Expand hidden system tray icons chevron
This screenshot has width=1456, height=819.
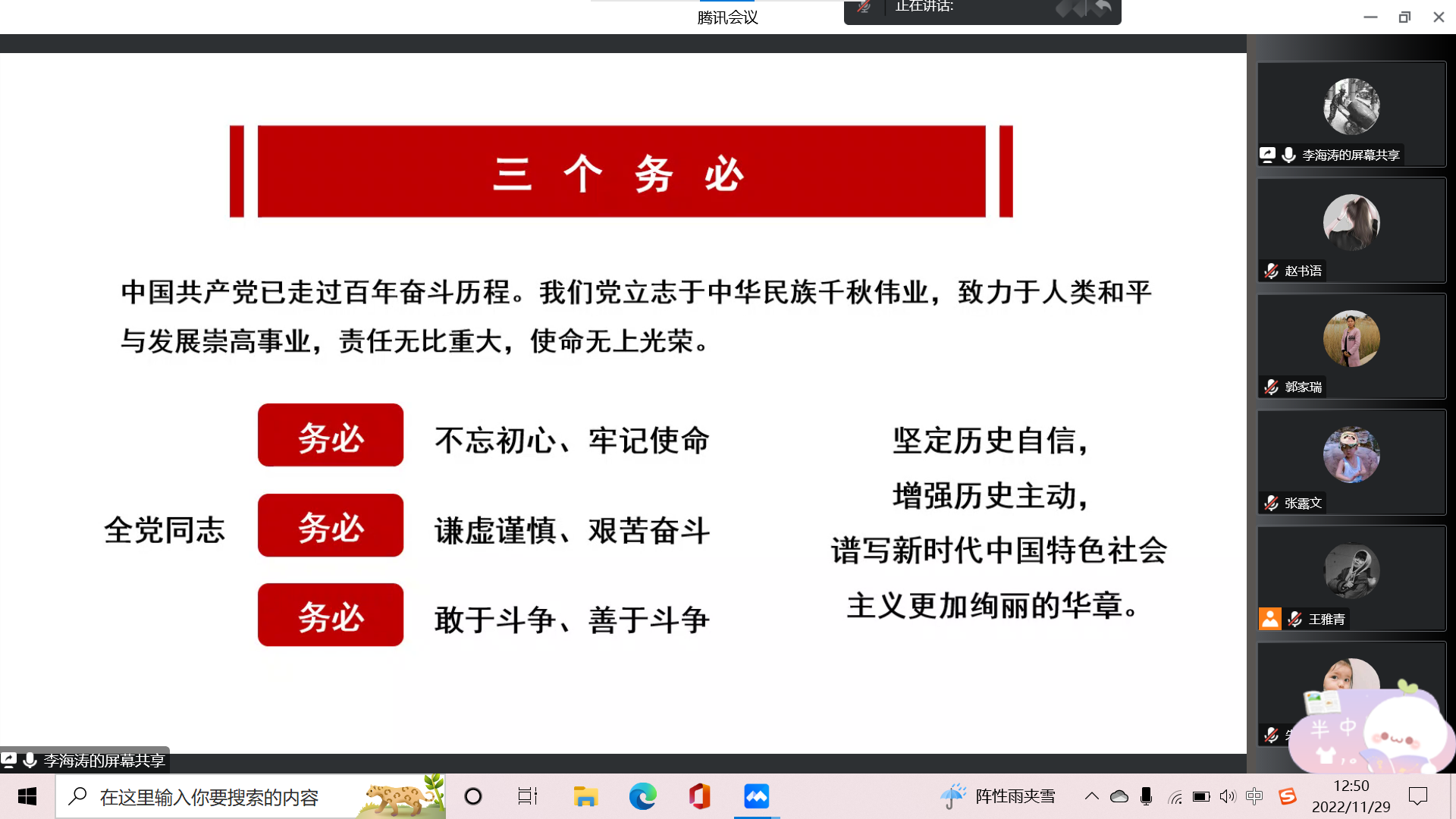pos(1091,796)
